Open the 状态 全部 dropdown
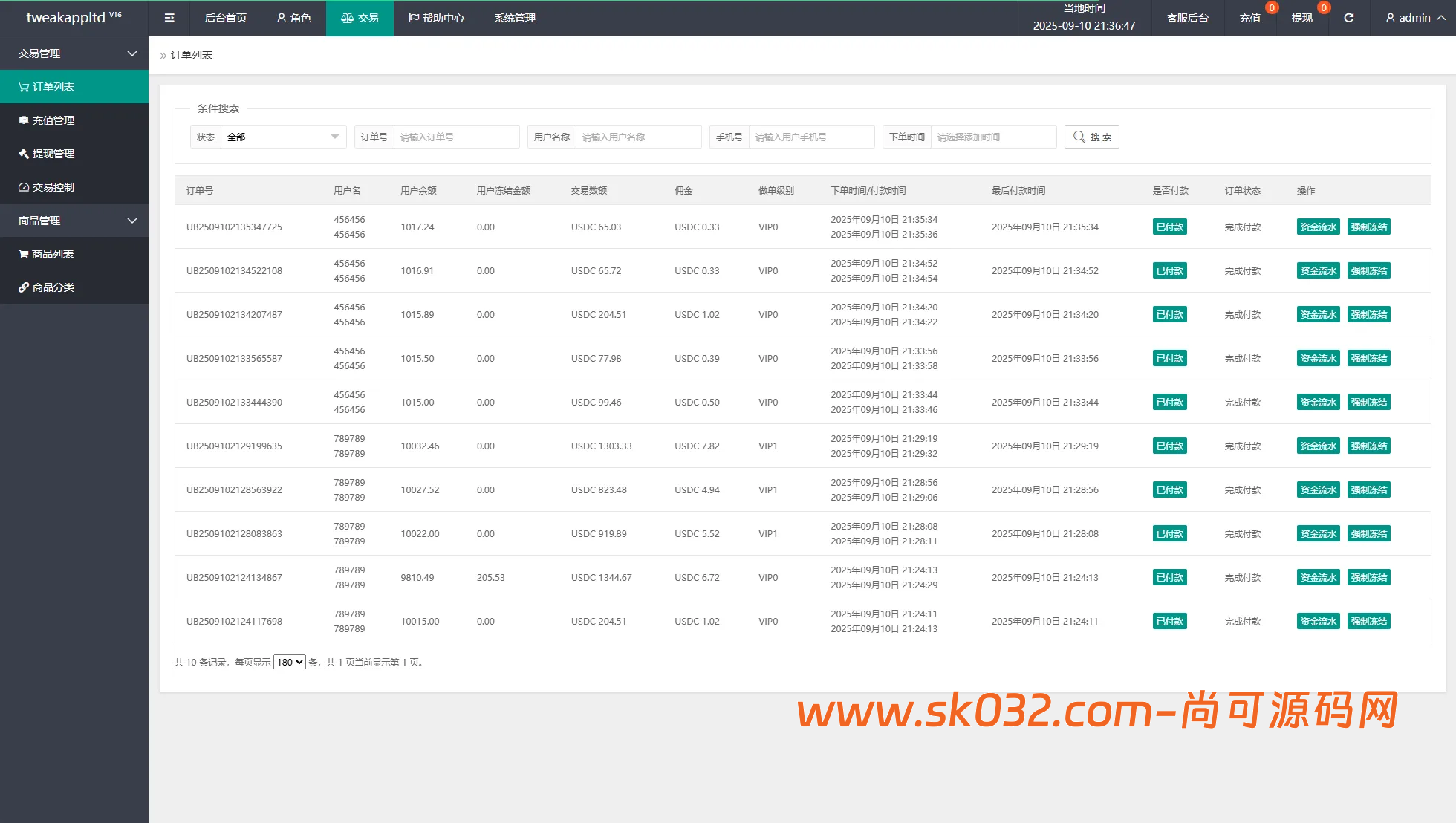1456x823 pixels. pos(282,137)
